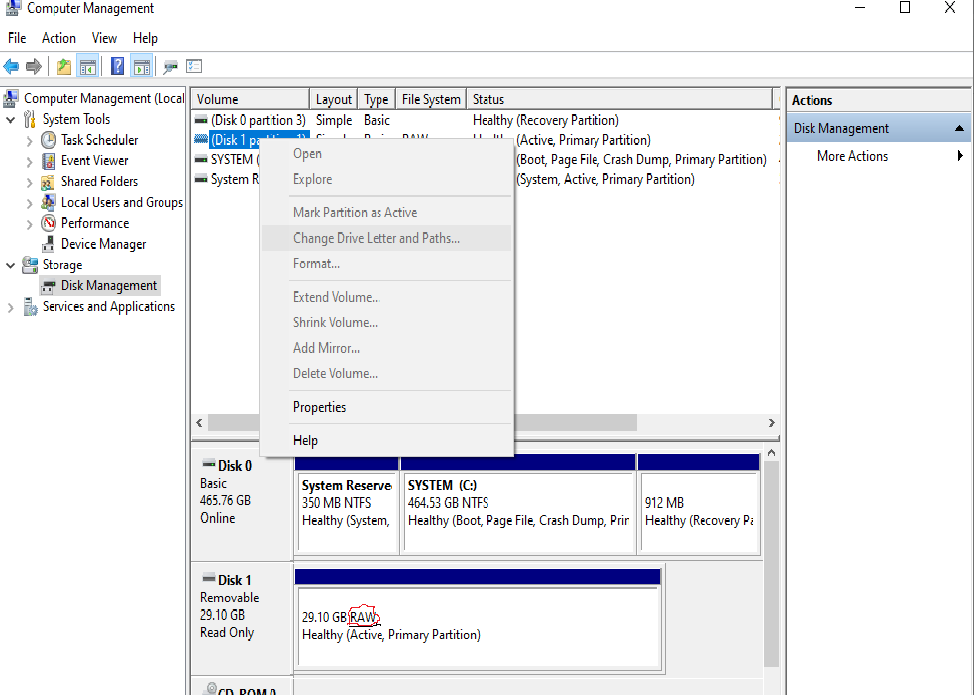Click the blue Help question mark icon
This screenshot has height=695, width=974.
pyautogui.click(x=117, y=66)
